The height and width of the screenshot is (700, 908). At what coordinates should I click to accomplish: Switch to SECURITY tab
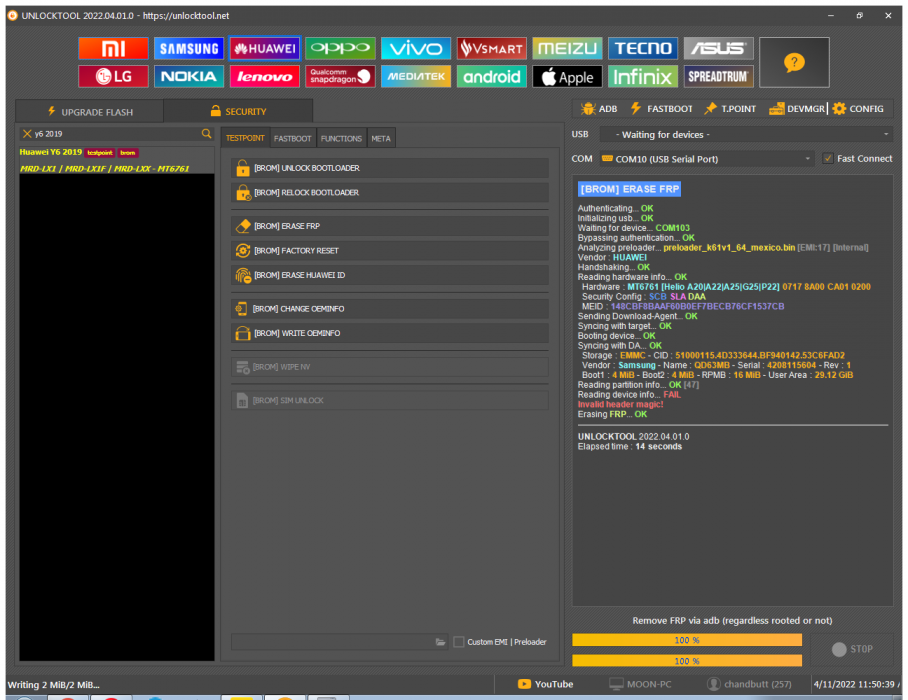coord(238,111)
